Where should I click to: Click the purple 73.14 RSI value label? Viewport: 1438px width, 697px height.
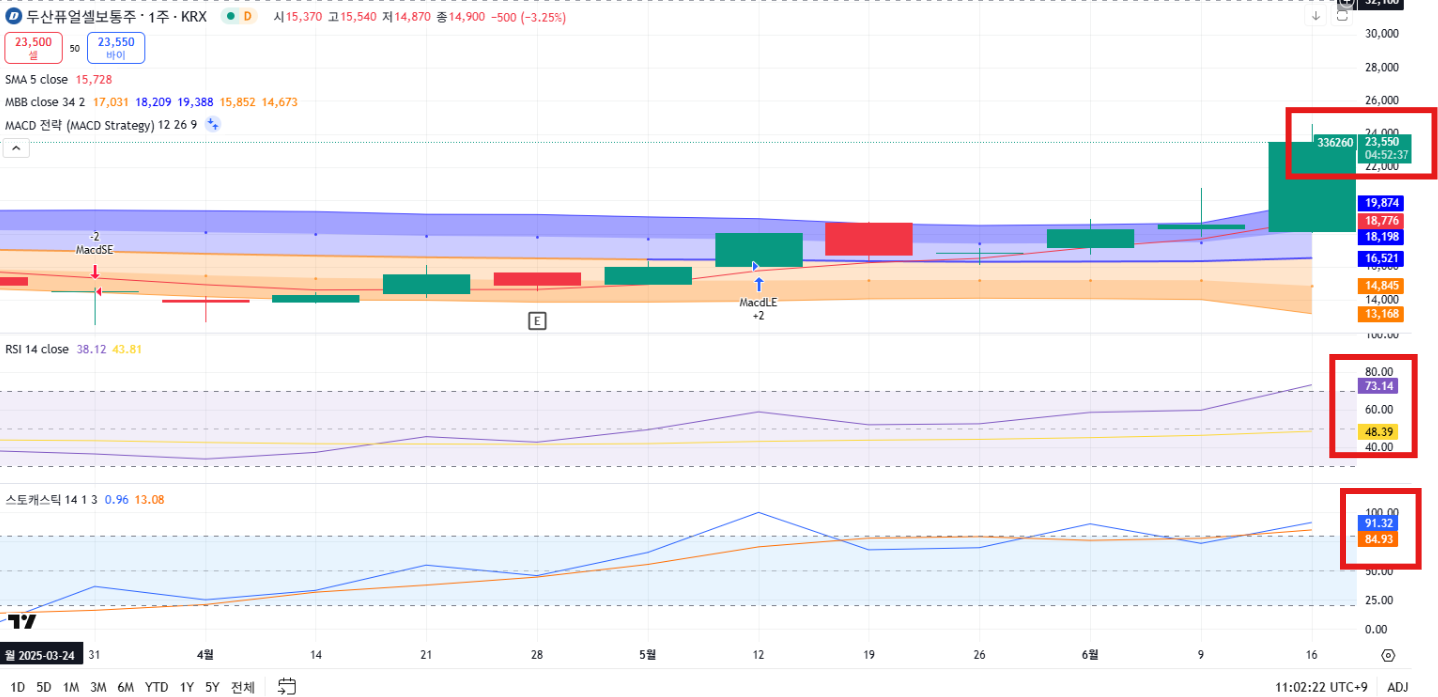pyautogui.click(x=1379, y=386)
